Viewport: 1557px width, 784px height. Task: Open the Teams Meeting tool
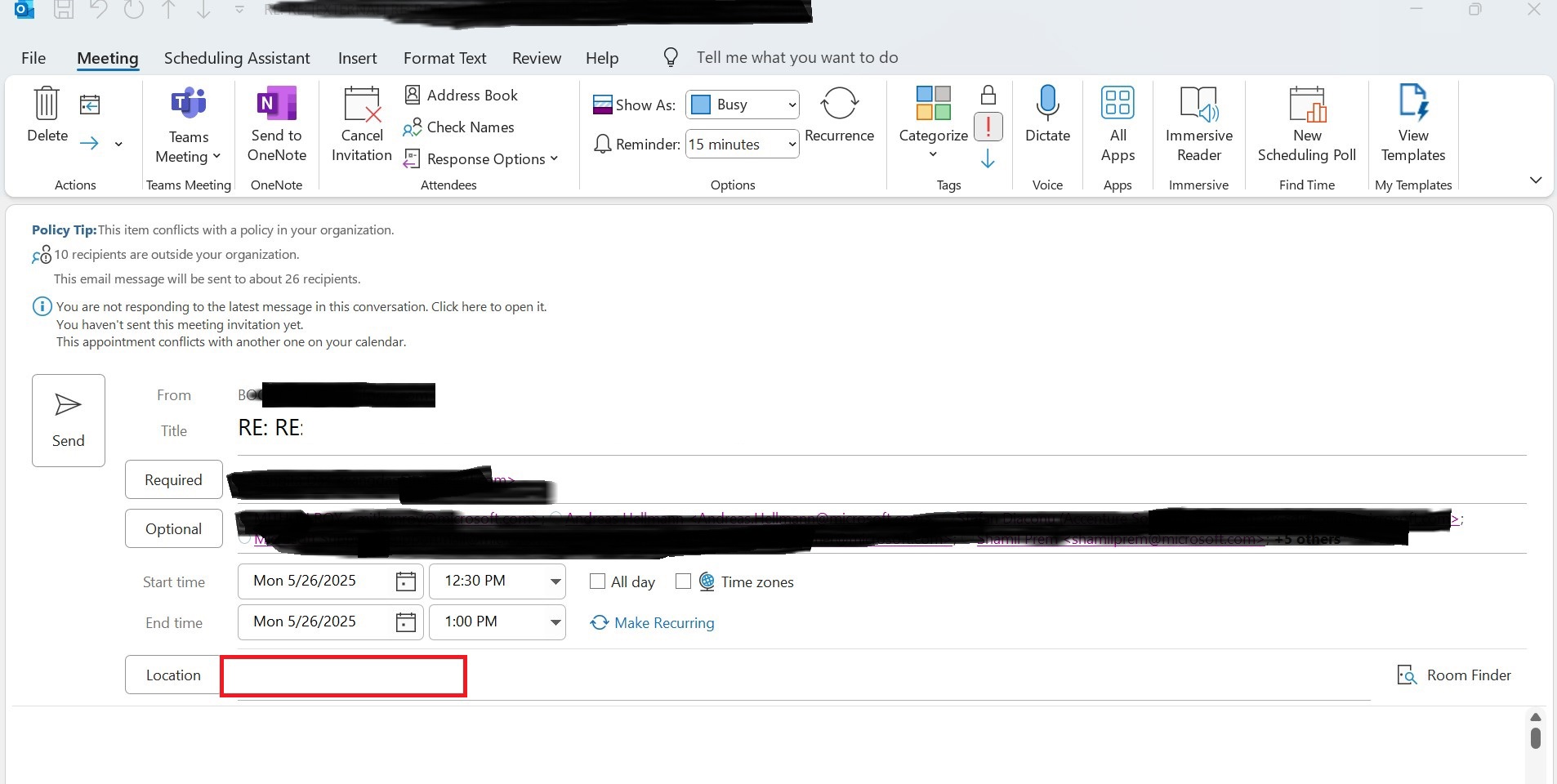187,124
